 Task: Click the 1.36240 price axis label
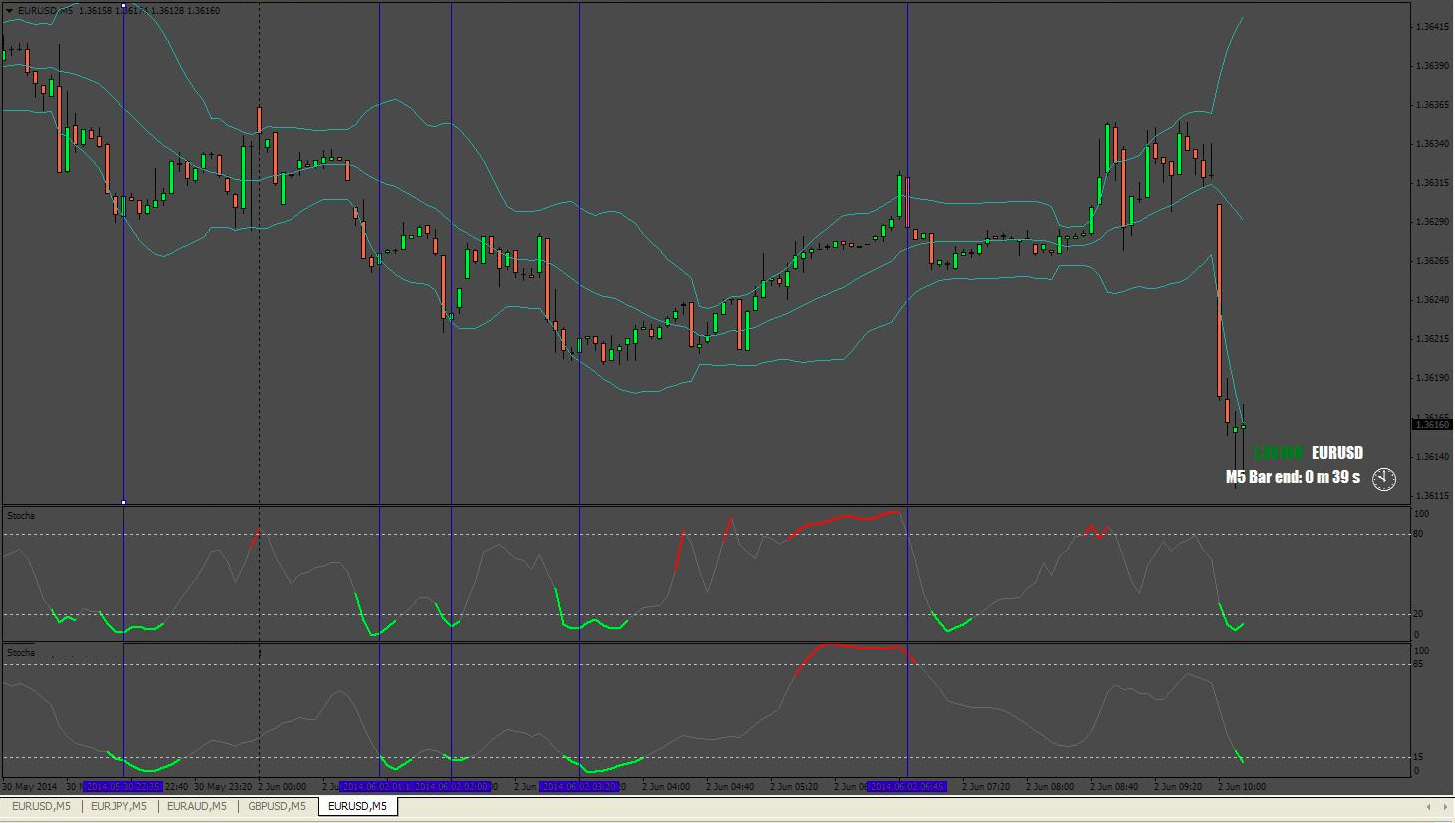(1434, 300)
